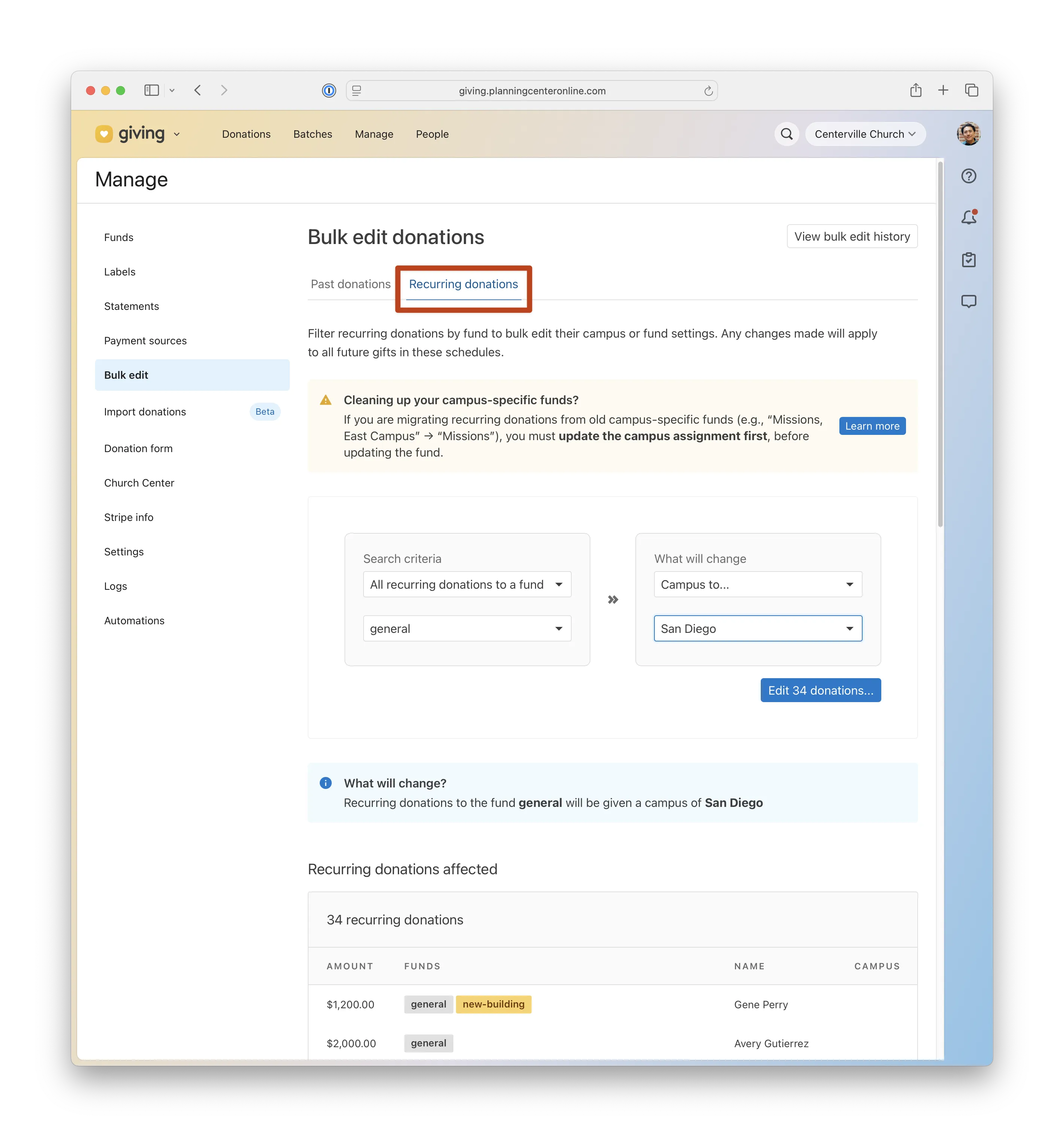Click the 1Password extension icon
The width and height of the screenshot is (1064, 1137).
click(x=329, y=90)
